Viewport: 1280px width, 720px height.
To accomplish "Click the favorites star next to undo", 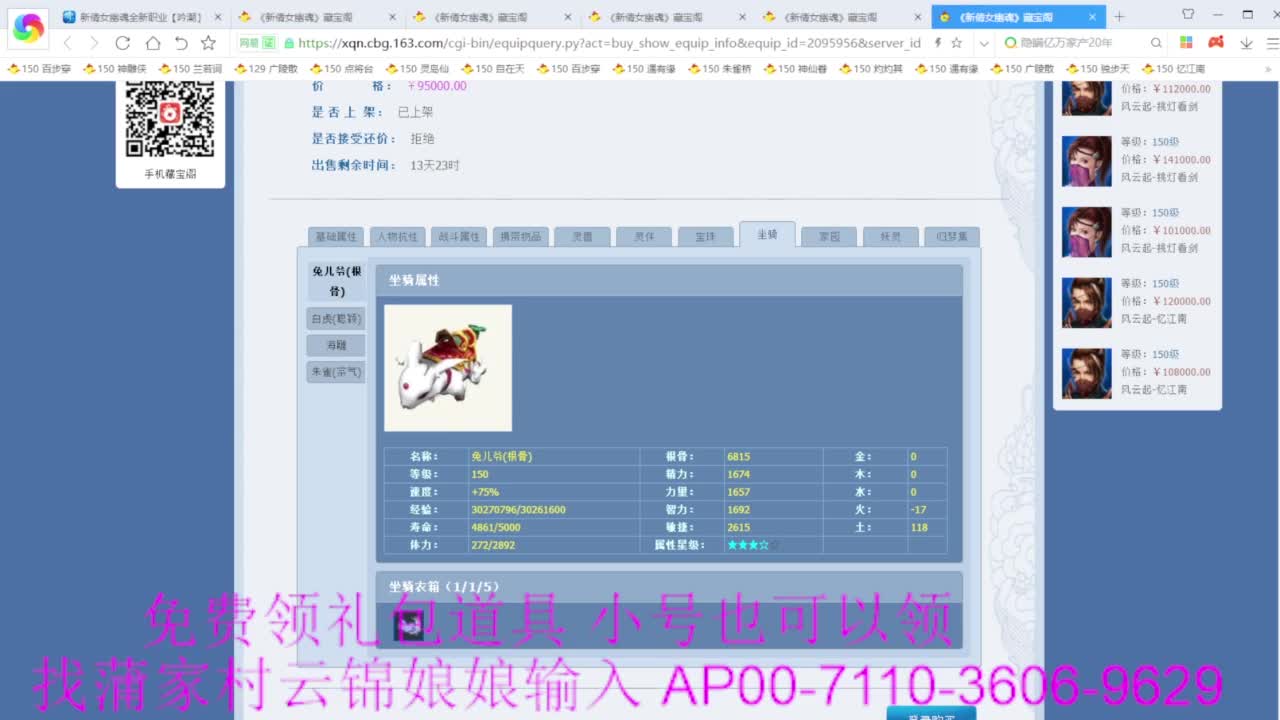I will (208, 43).
